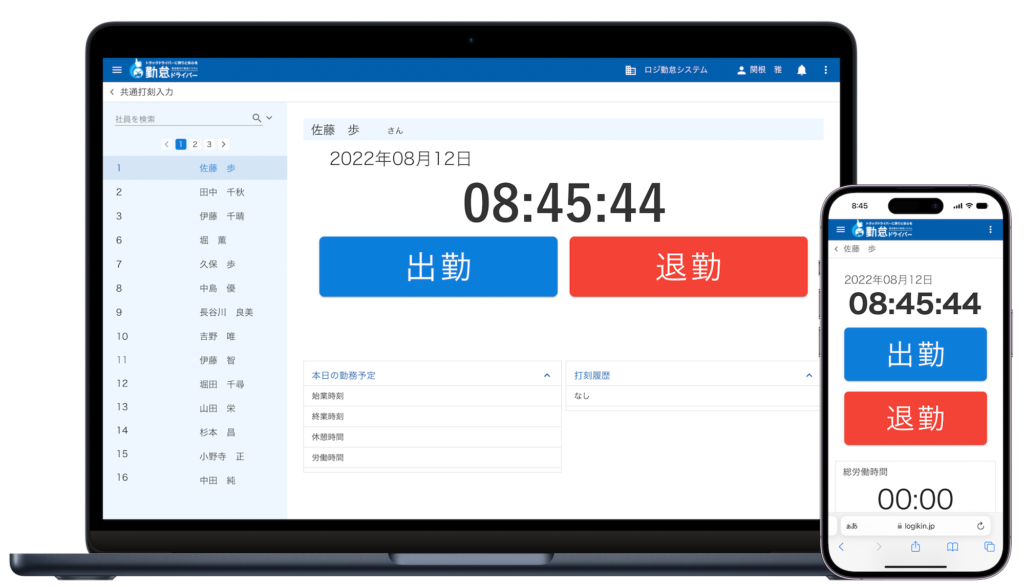Open the search filter dropdown chevron

tap(269, 117)
